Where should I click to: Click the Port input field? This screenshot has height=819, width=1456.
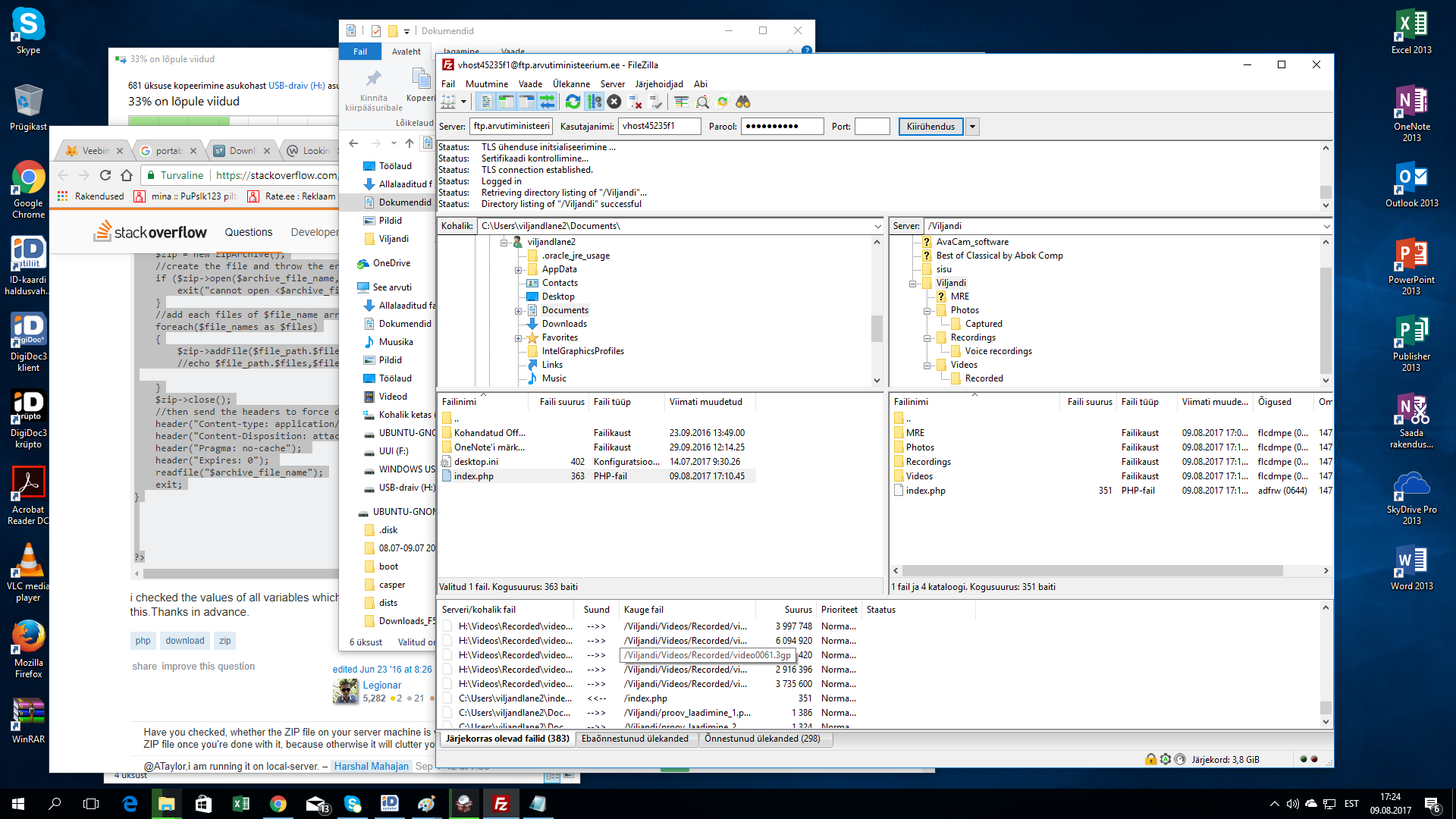click(871, 127)
